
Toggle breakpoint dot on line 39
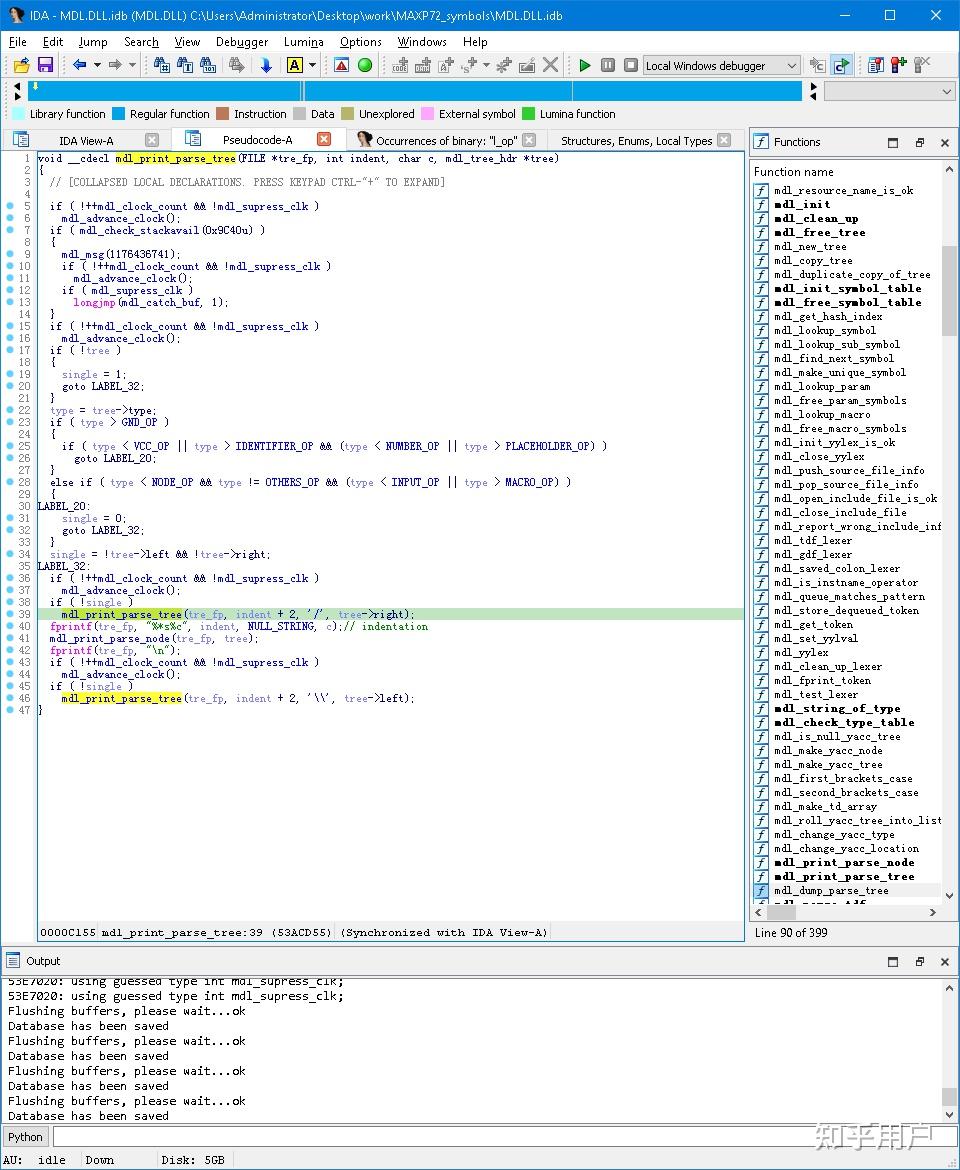click(8, 615)
